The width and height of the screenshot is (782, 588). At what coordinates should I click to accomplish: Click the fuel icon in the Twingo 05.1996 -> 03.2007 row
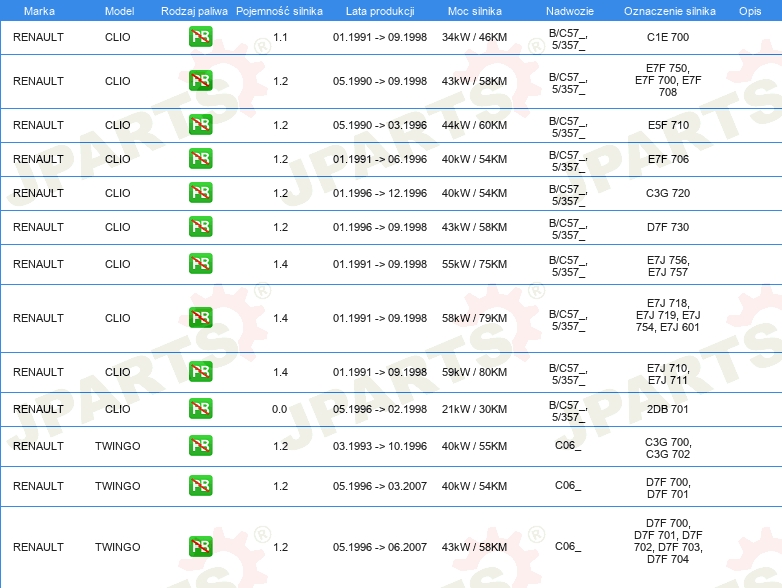(200, 485)
